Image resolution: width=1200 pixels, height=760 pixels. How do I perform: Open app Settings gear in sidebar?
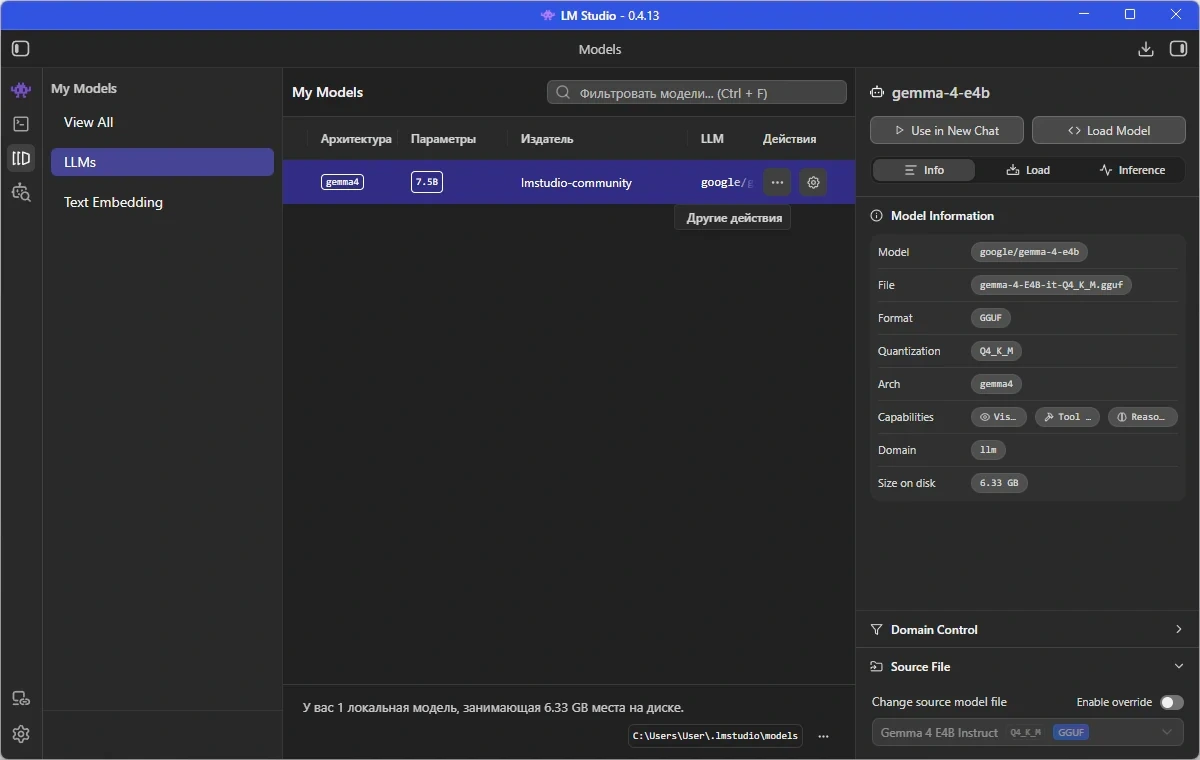[21, 734]
